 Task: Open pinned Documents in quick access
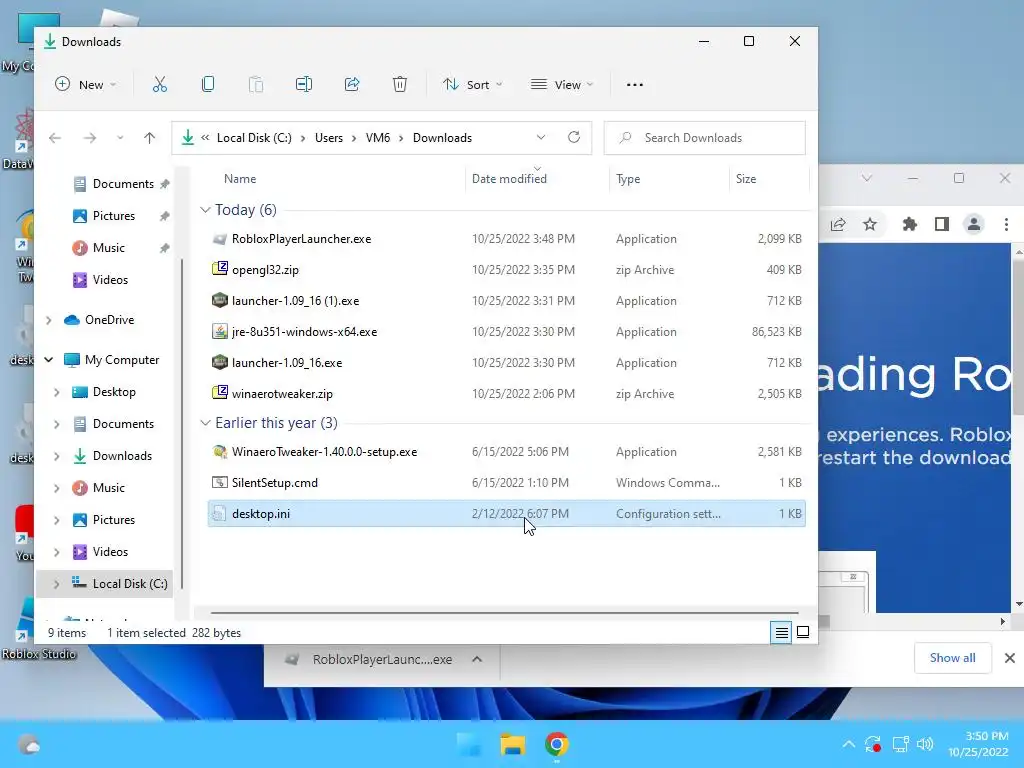coord(123,184)
